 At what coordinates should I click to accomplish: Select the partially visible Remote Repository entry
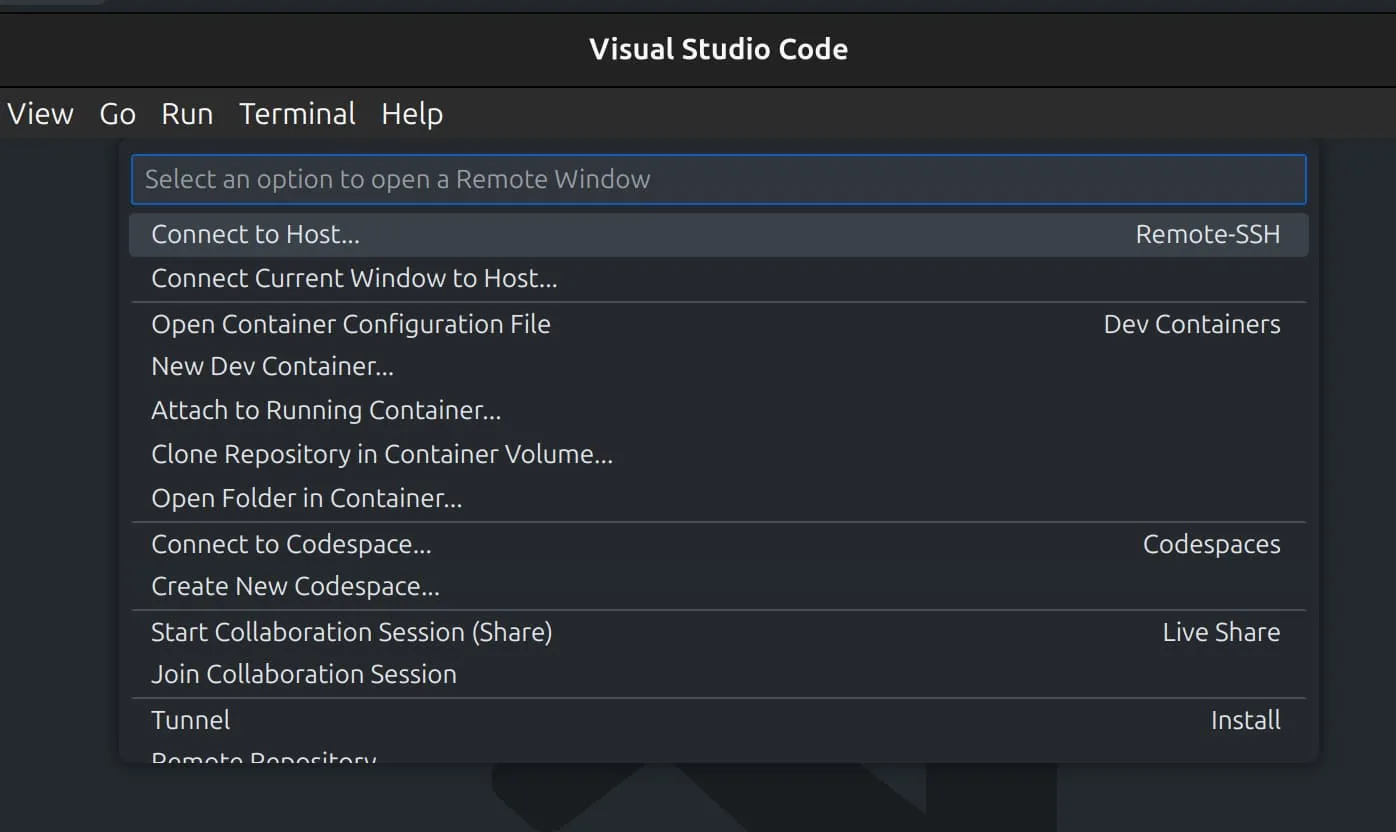click(264, 757)
